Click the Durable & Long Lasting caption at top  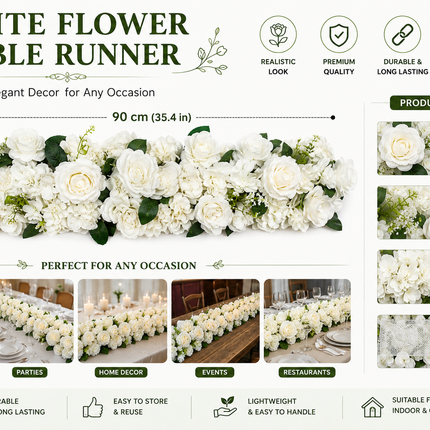pyautogui.click(x=402, y=67)
